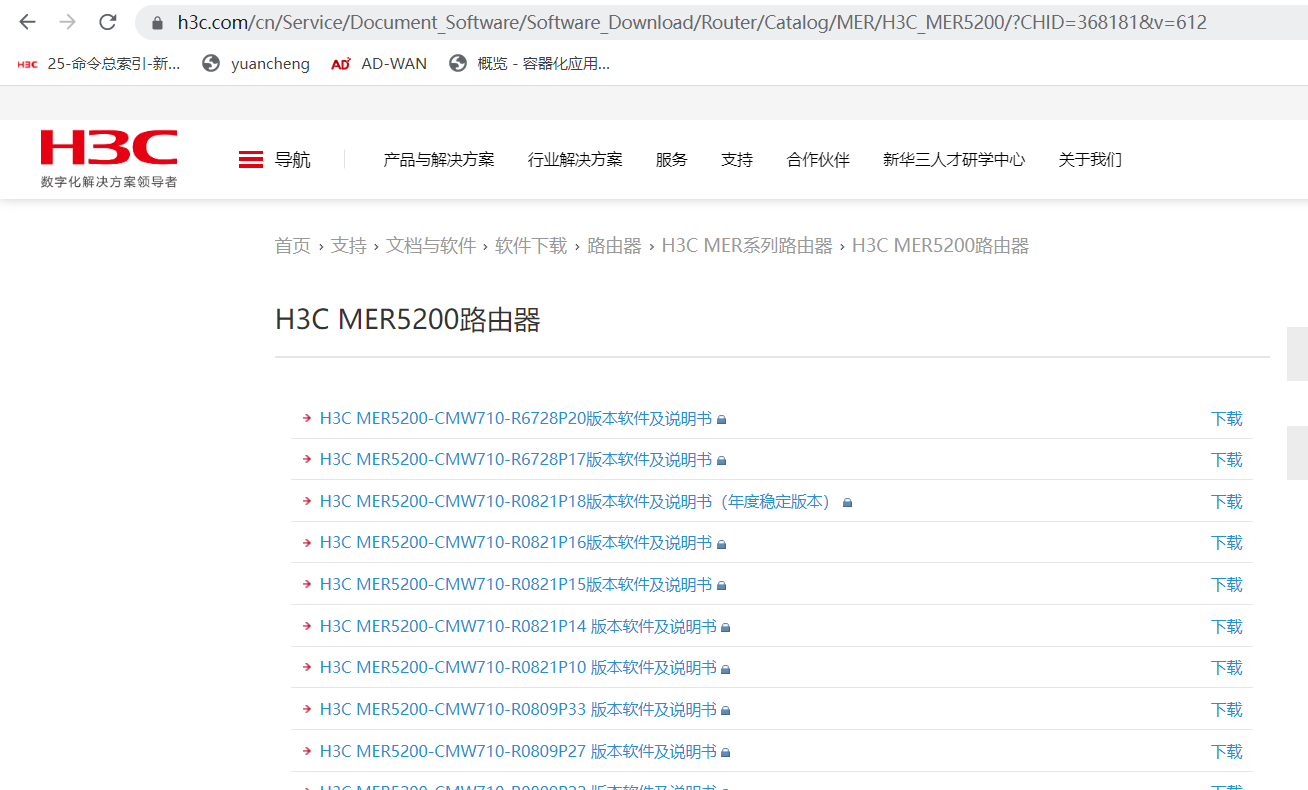
Task: Go to H3C MER系列路由器 in the breadcrumb
Action: (747, 246)
